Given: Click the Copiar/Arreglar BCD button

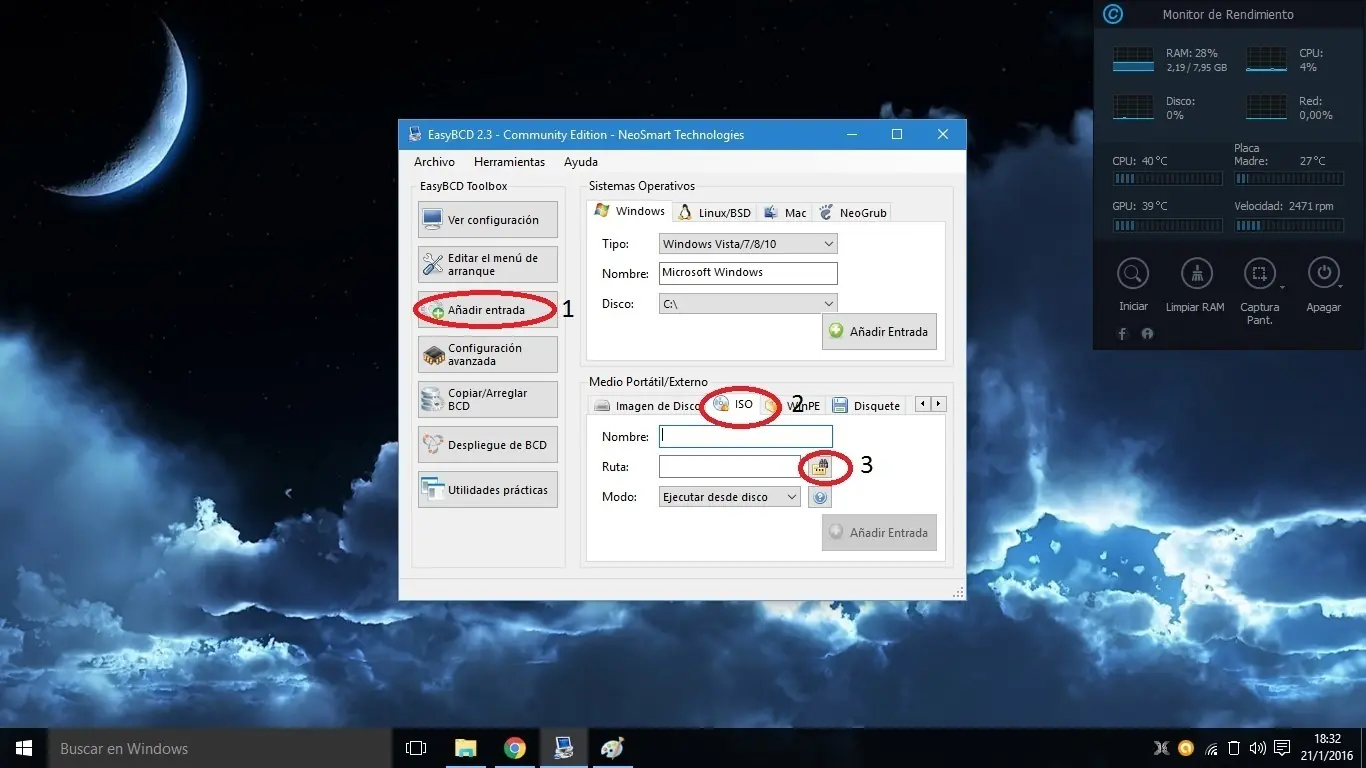Looking at the screenshot, I should (x=488, y=400).
